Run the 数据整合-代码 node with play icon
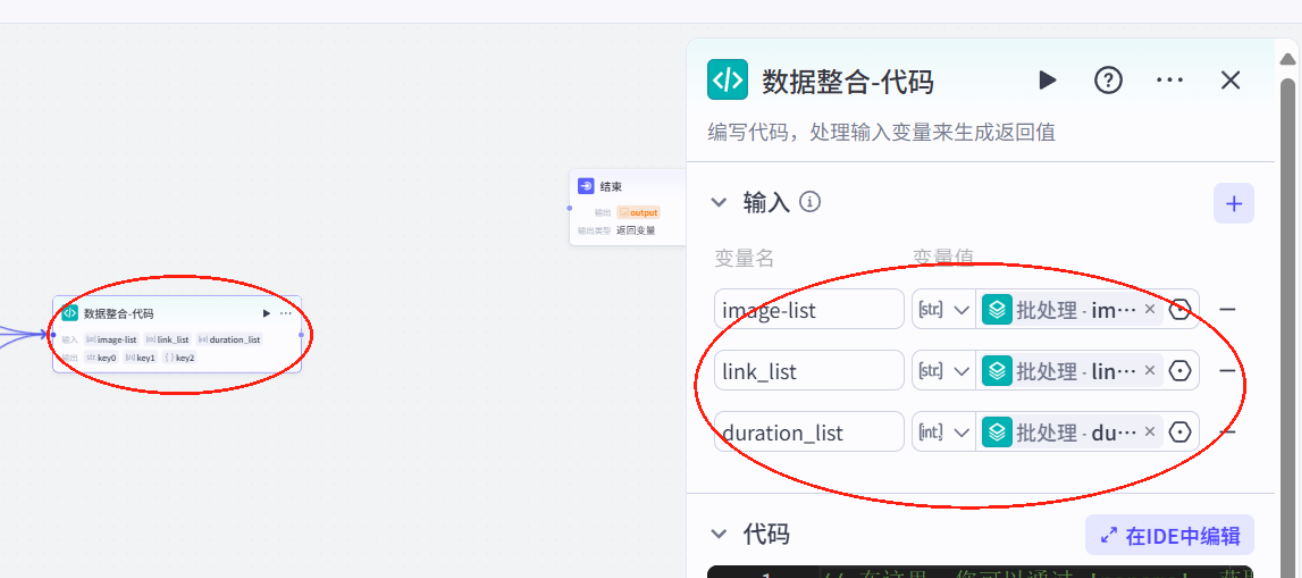 coord(1047,80)
